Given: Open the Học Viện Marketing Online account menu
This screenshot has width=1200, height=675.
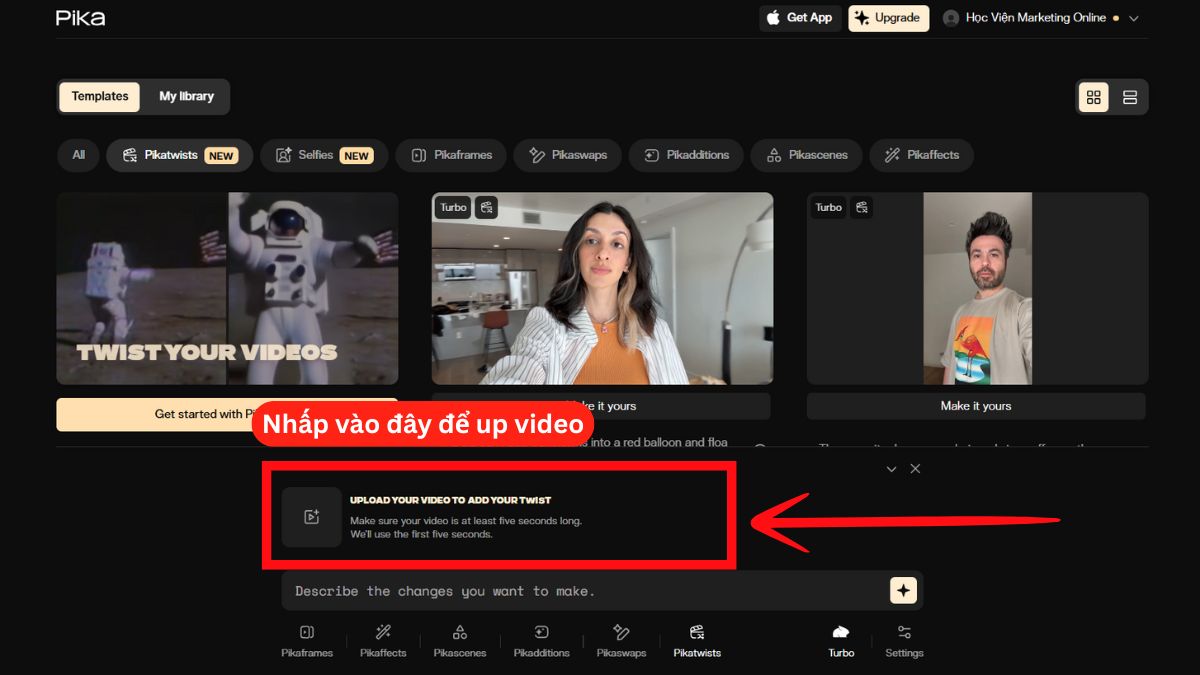Looking at the screenshot, I should 1041,18.
